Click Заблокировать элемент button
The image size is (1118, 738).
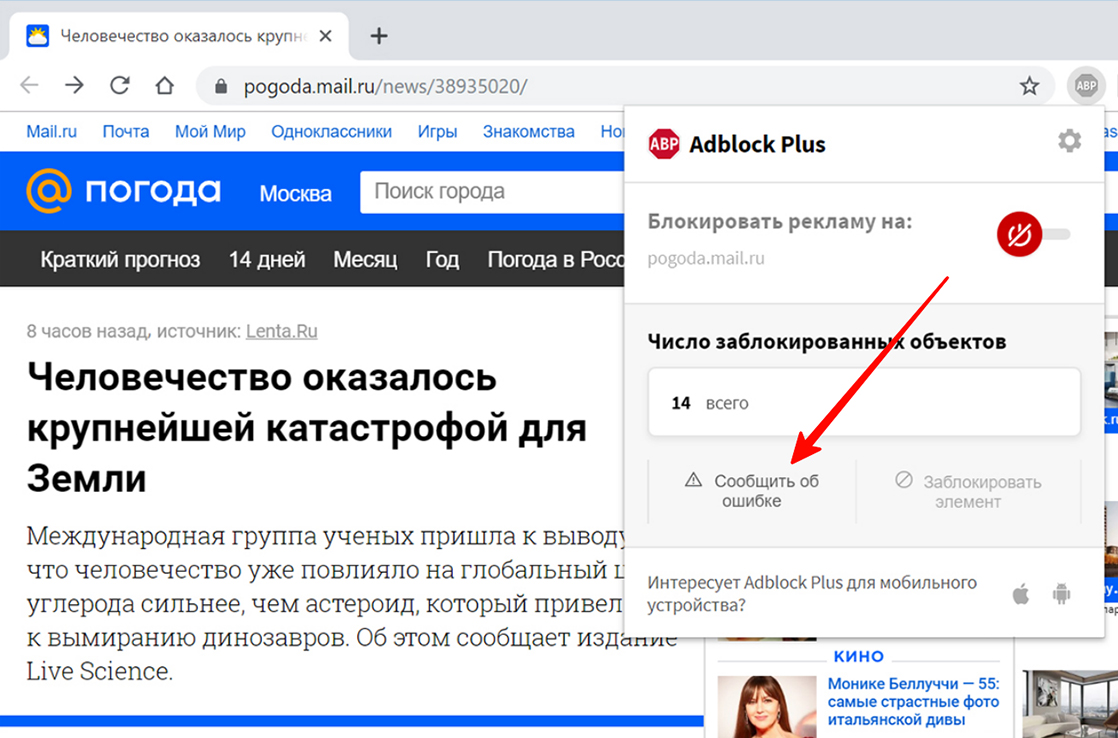968,491
